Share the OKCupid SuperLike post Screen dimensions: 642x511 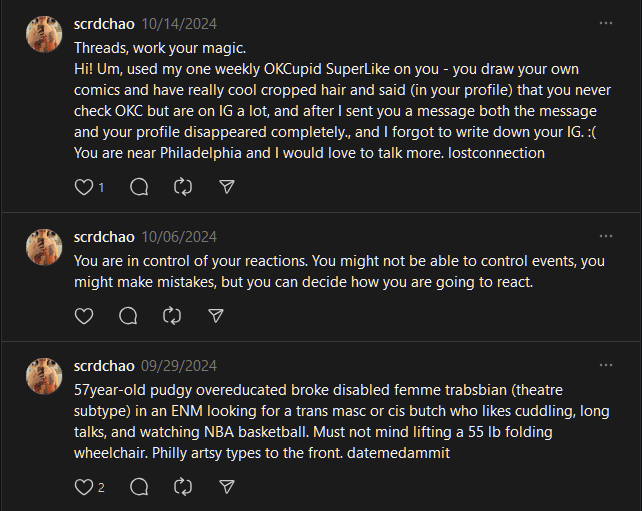coord(227,187)
